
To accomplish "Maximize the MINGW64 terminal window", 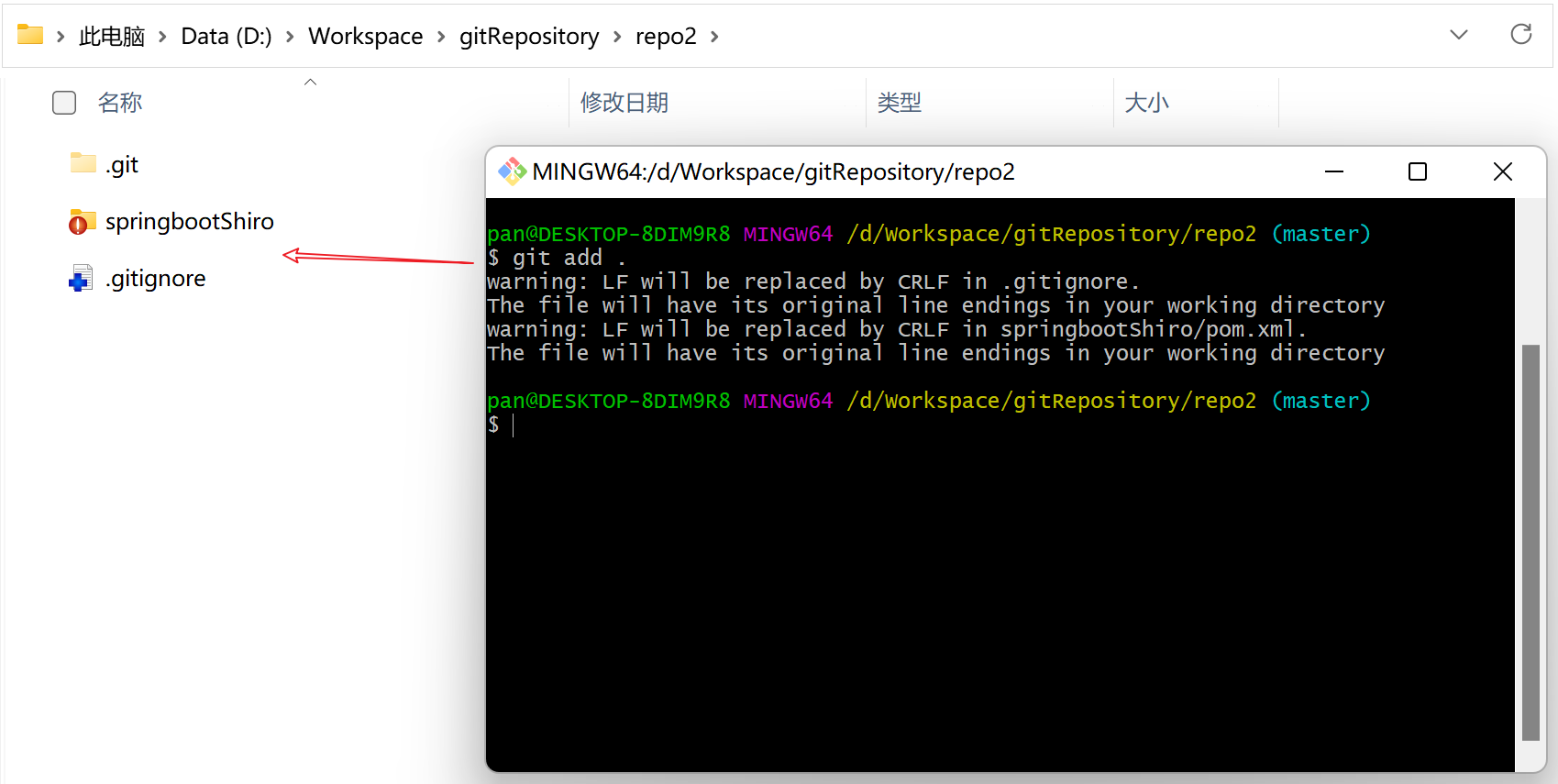I will (x=1417, y=171).
